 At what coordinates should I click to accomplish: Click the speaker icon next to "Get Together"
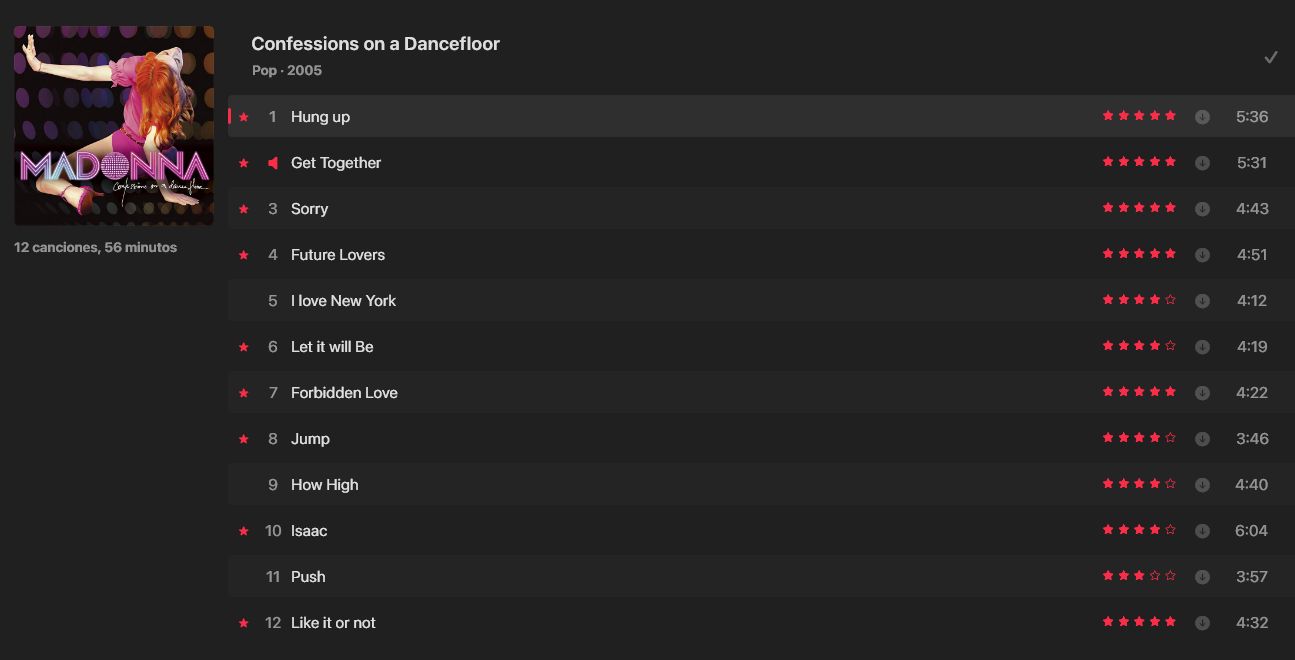click(273, 163)
